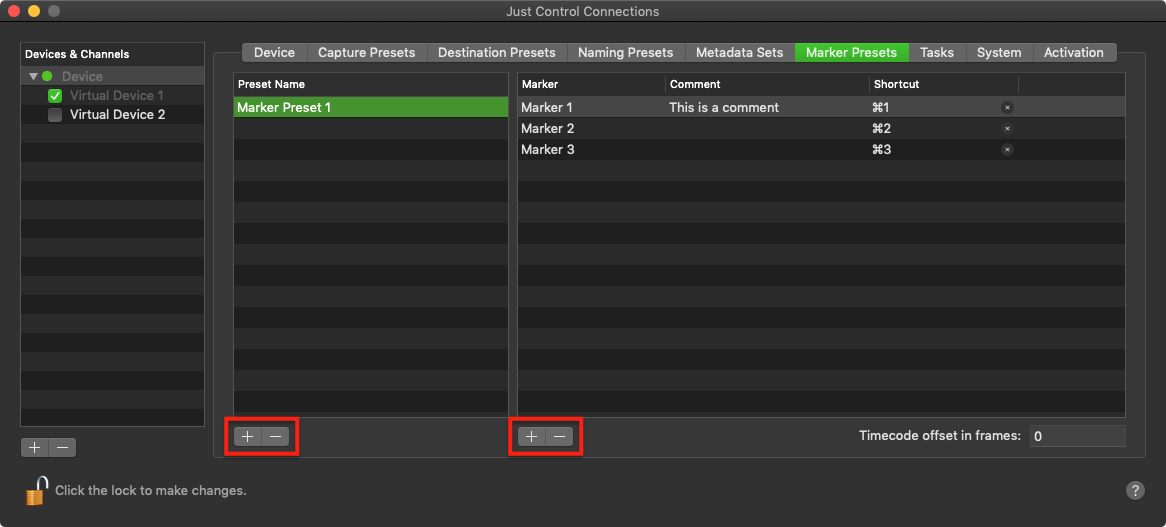The image size is (1166, 527).
Task: Clear the shortcut for Marker 3
Action: [x=1007, y=149]
